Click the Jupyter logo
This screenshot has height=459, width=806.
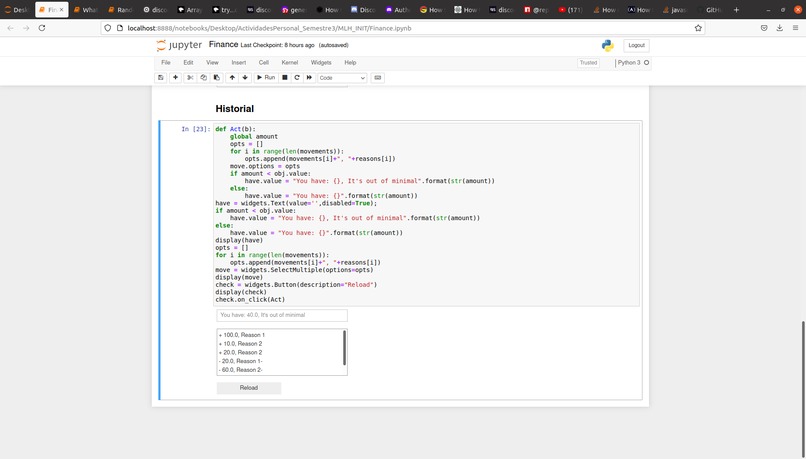179,45
